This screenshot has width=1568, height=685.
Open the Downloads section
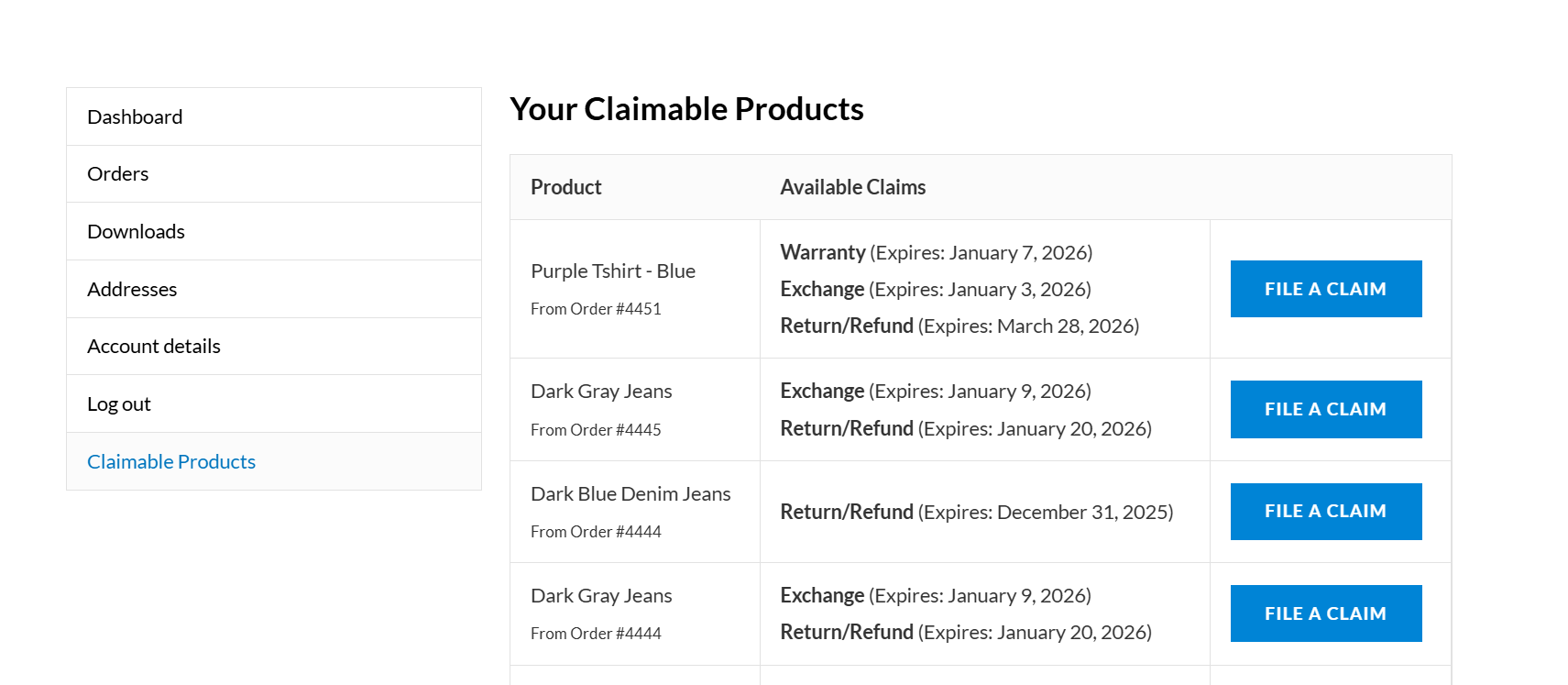coord(136,231)
